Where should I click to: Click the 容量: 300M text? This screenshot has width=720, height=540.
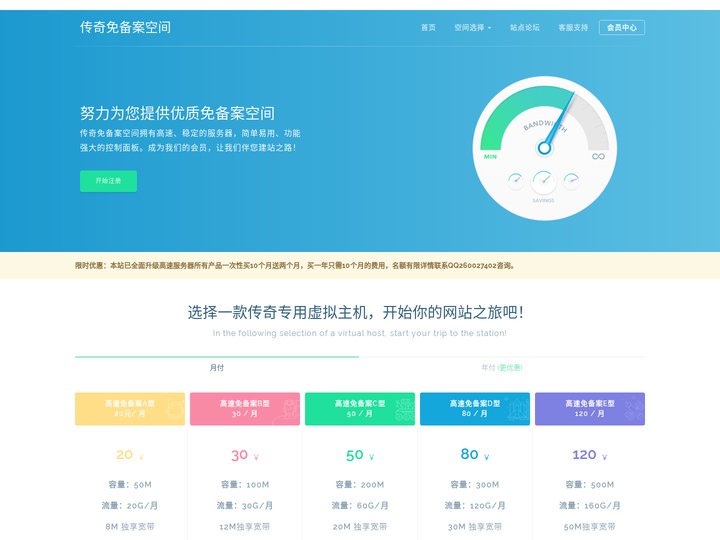475,484
